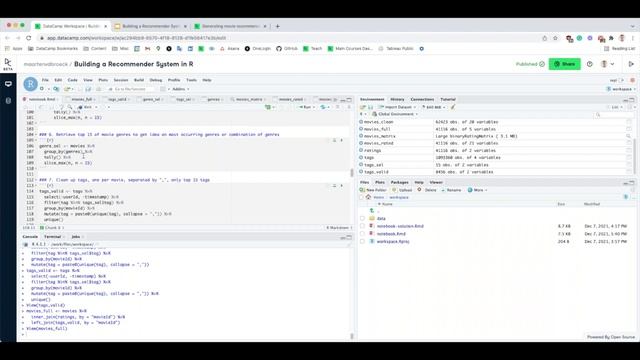
Task: Click the open file toolbar icon
Action: pos(68,89)
